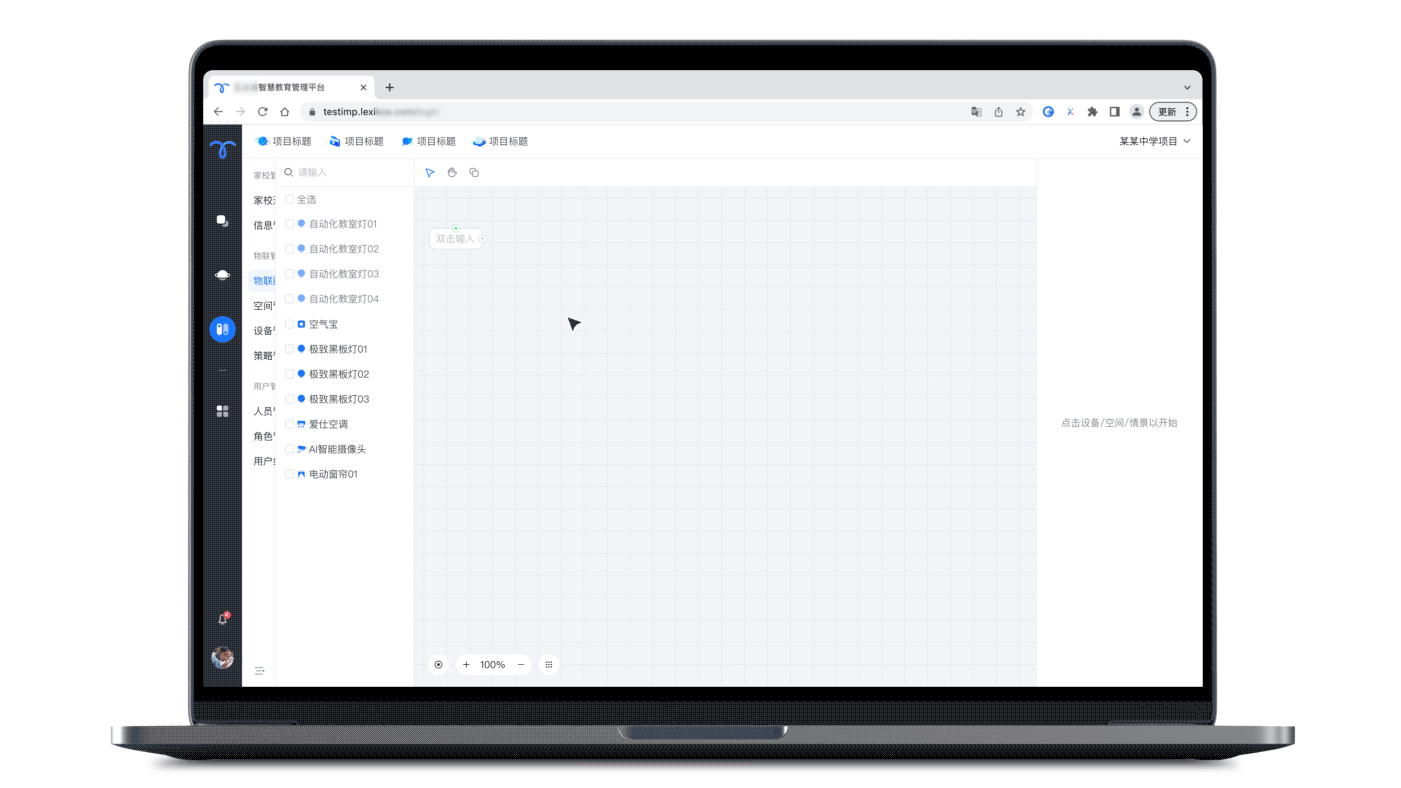Open the four-squares apps icon in sidebar

tap(223, 411)
